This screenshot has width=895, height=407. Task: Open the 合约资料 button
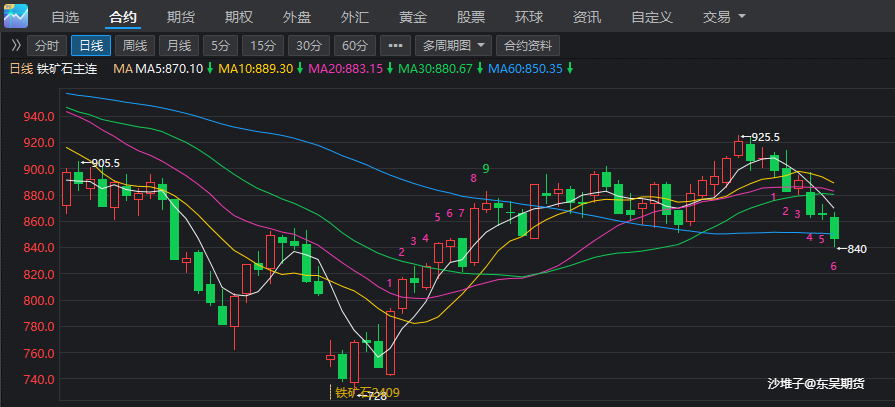pos(528,45)
